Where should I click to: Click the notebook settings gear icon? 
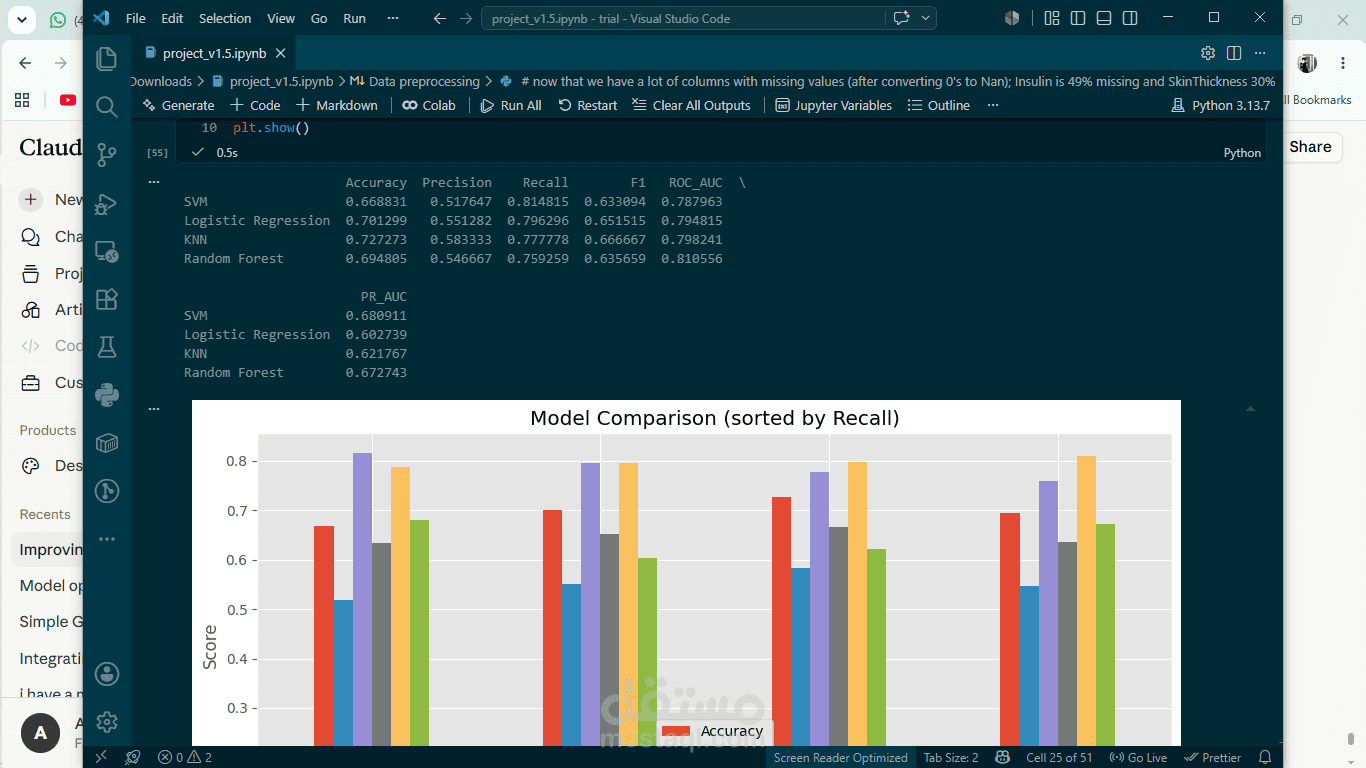[1208, 53]
